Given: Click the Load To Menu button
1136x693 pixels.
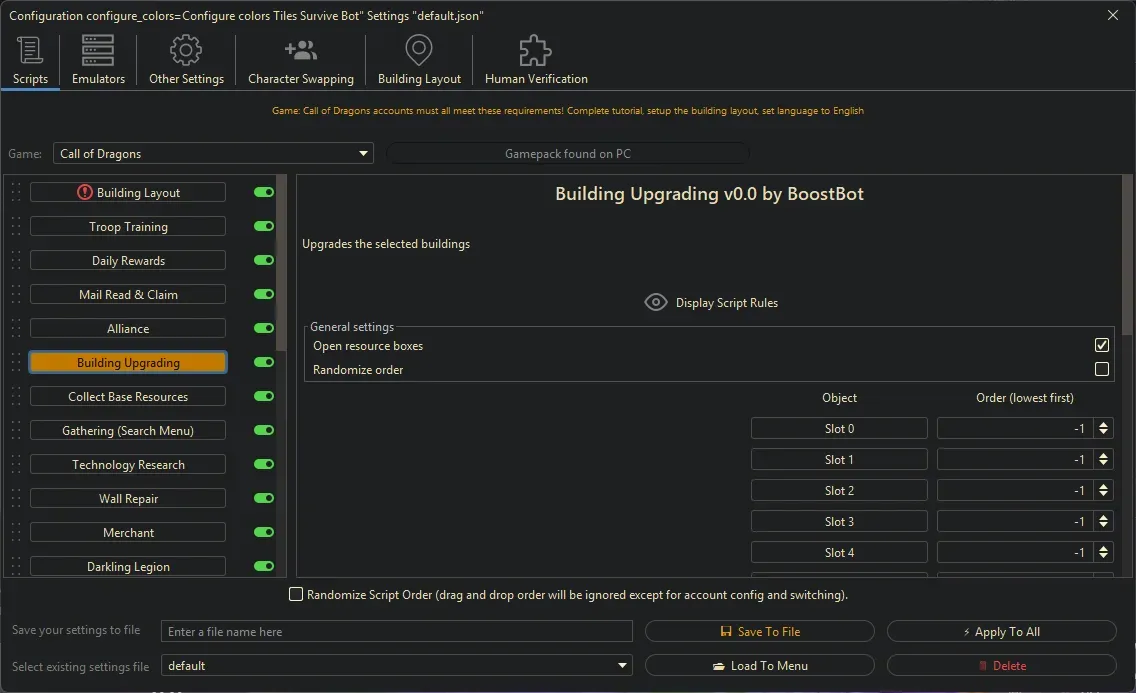Looking at the screenshot, I should coord(760,665).
